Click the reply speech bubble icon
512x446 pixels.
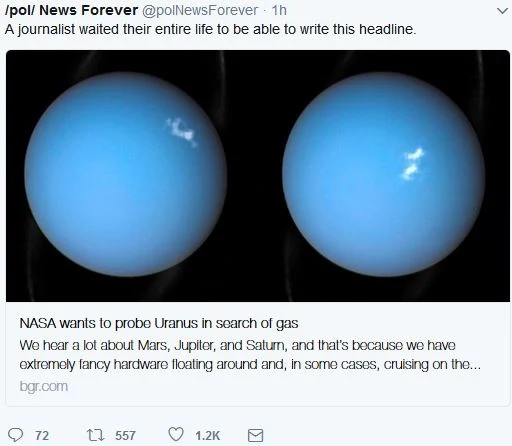(x=15, y=435)
